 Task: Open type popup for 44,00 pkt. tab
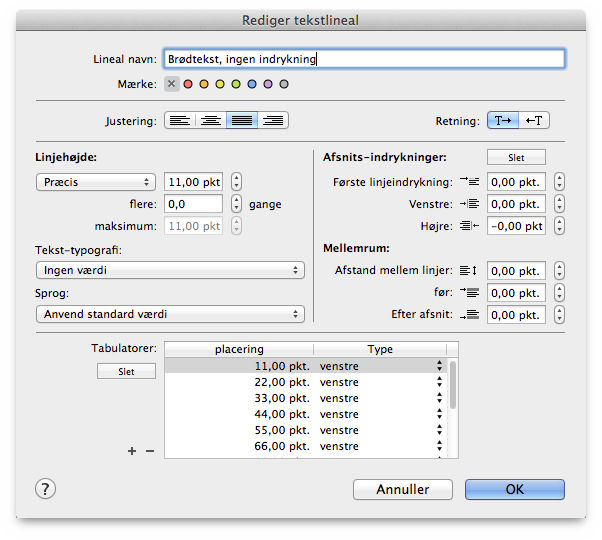[x=439, y=414]
